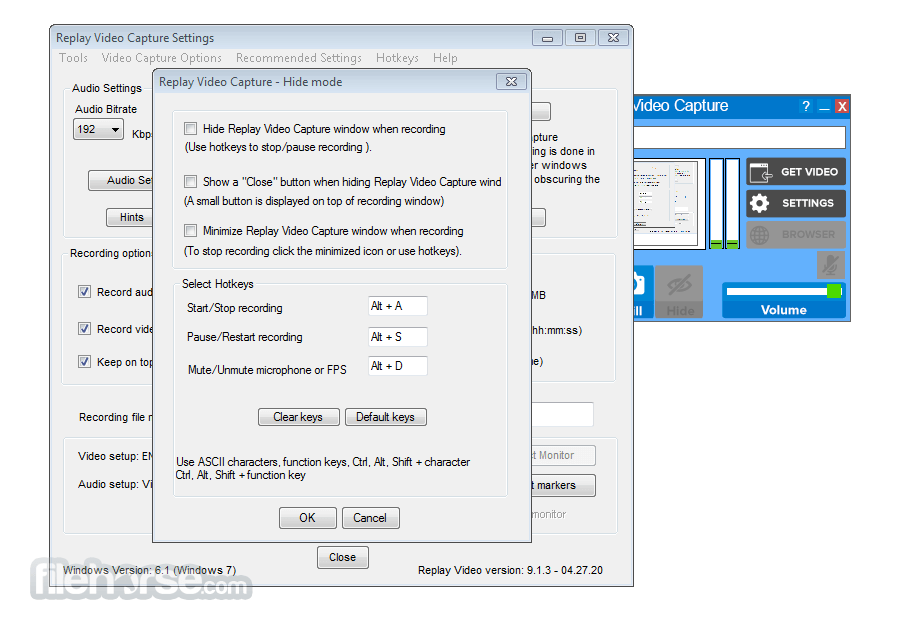Image resolution: width=900 pixels, height=630 pixels.
Task: Open Recommended Settings menu
Action: [x=298, y=58]
